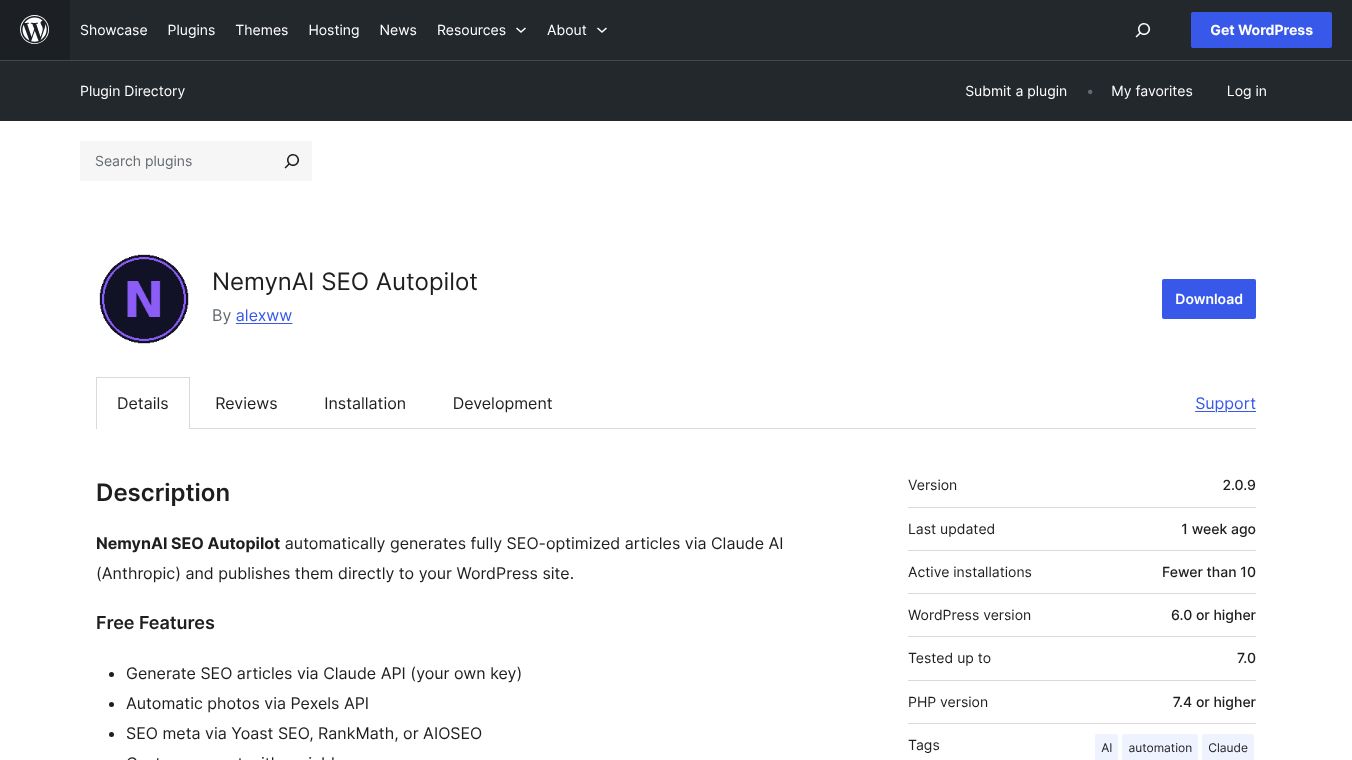This screenshot has width=1352, height=760.
Task: Click the Last updated label
Action: click(951, 529)
